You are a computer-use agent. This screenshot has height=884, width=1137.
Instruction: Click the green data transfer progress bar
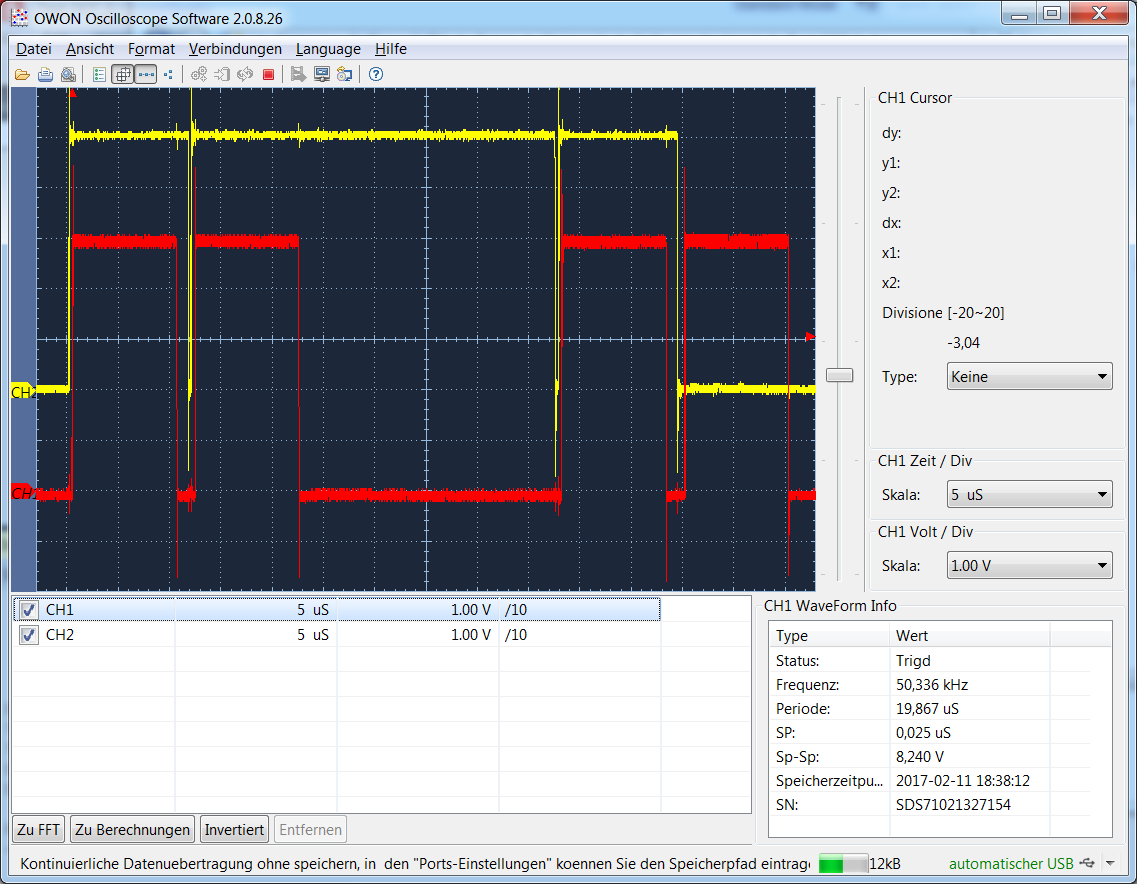pos(843,864)
